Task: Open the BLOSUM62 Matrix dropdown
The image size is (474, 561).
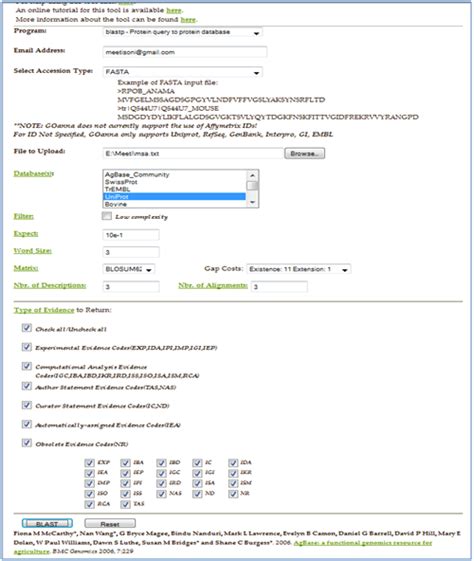Action: click(129, 269)
